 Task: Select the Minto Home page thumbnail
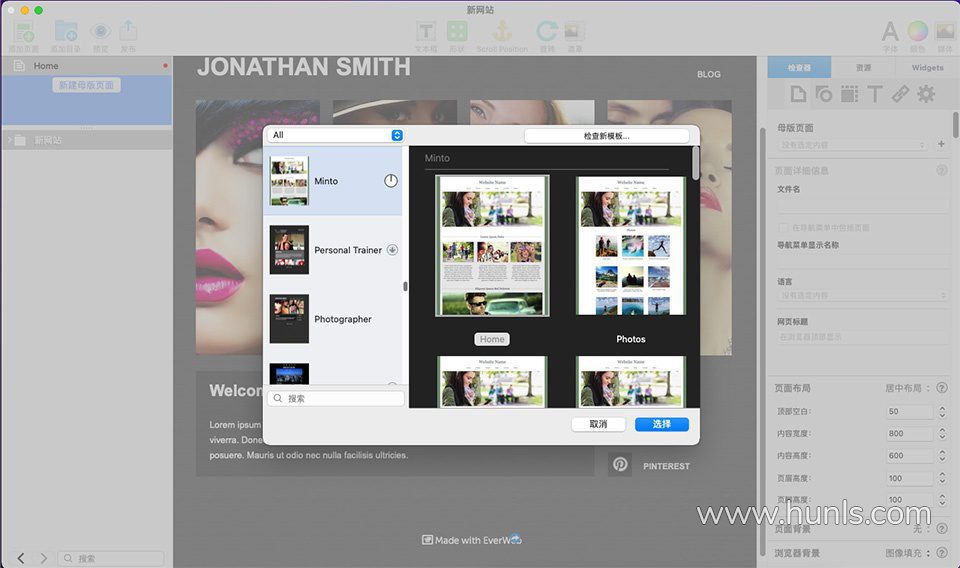click(492, 245)
